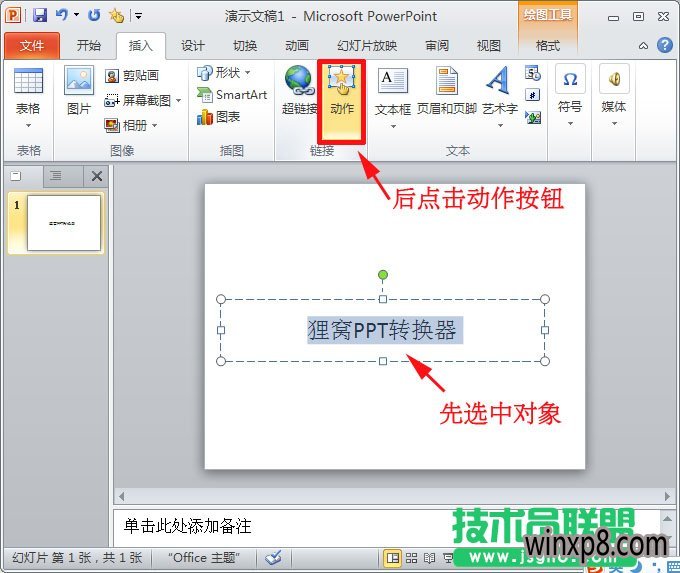The image size is (680, 573).
Task: Switch to Slide Sorter view in status bar
Action: coord(411,558)
